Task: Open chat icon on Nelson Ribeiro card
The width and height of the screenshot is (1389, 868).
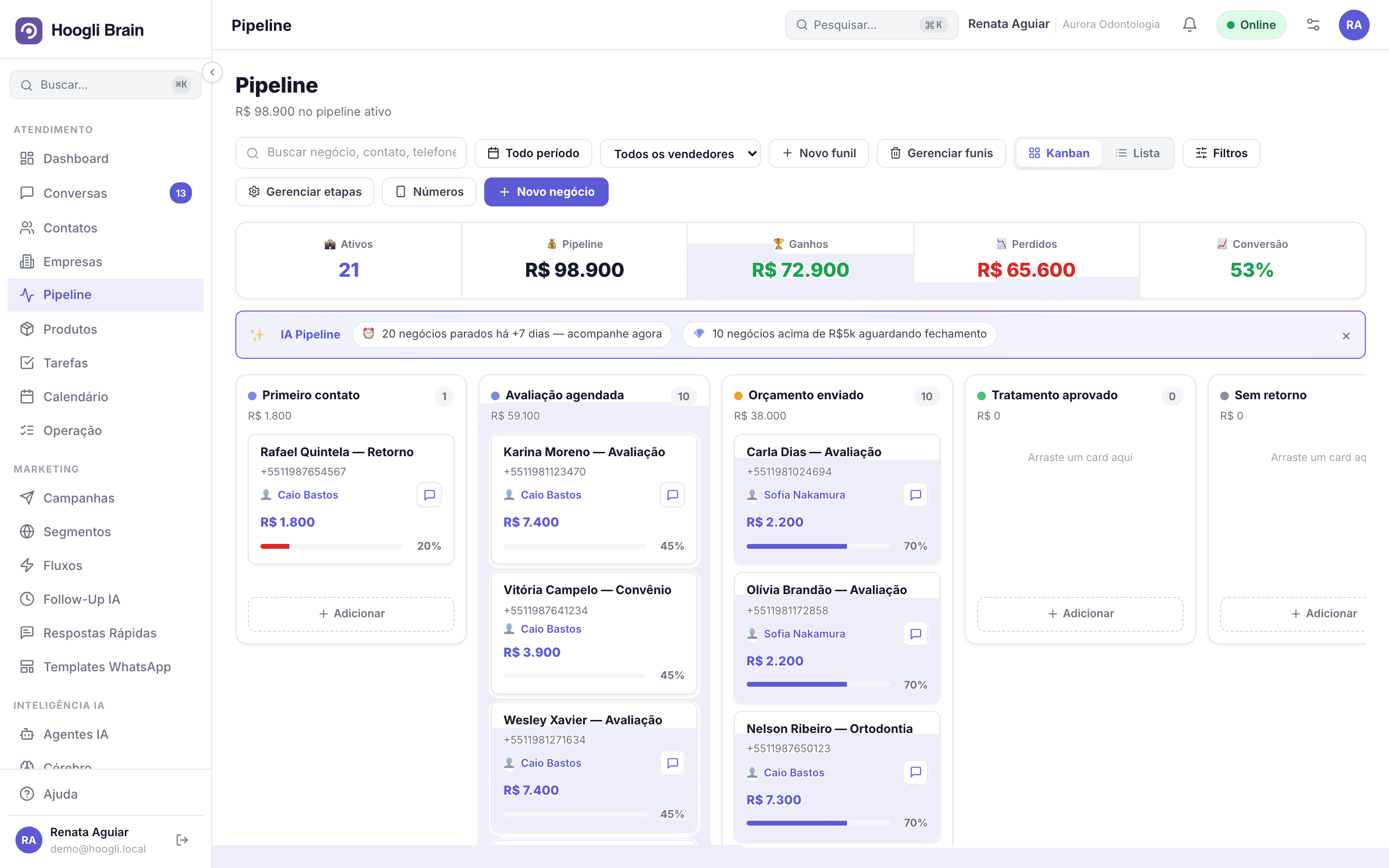Action: 915,772
